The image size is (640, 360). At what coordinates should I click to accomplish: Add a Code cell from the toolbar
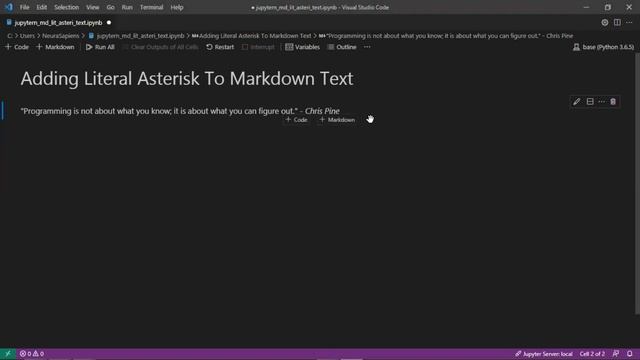click(x=17, y=47)
